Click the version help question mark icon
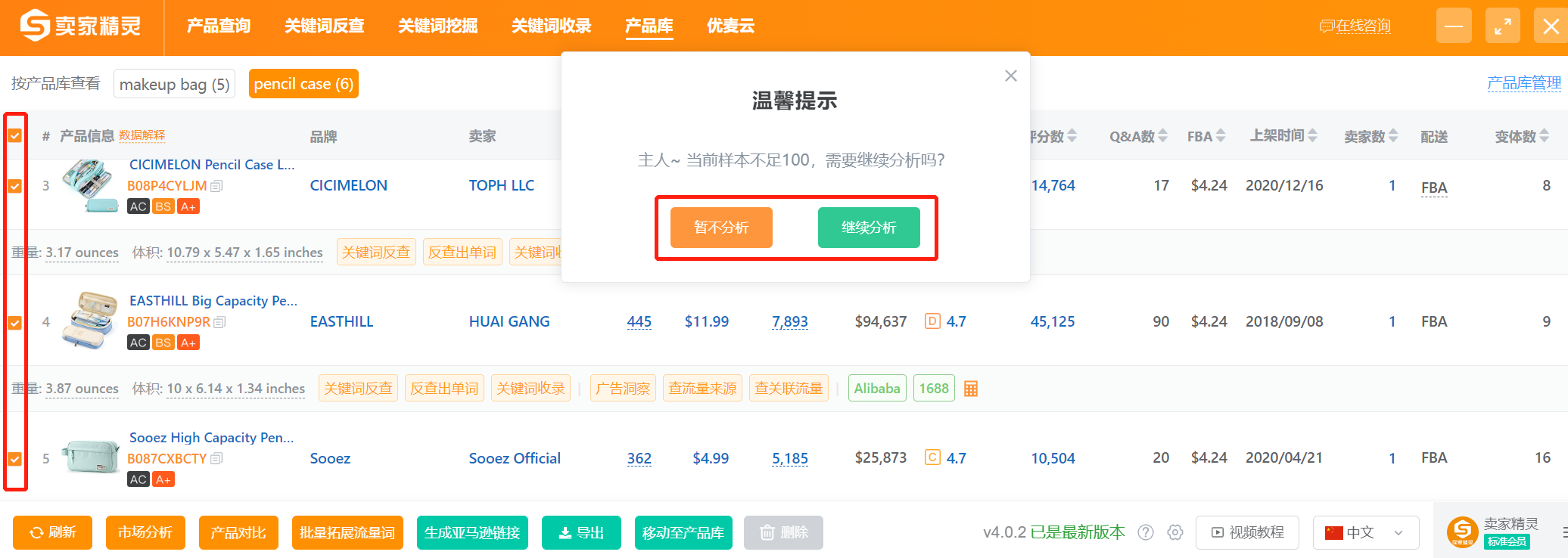Viewport: 1568px width, 558px height. tap(1146, 532)
